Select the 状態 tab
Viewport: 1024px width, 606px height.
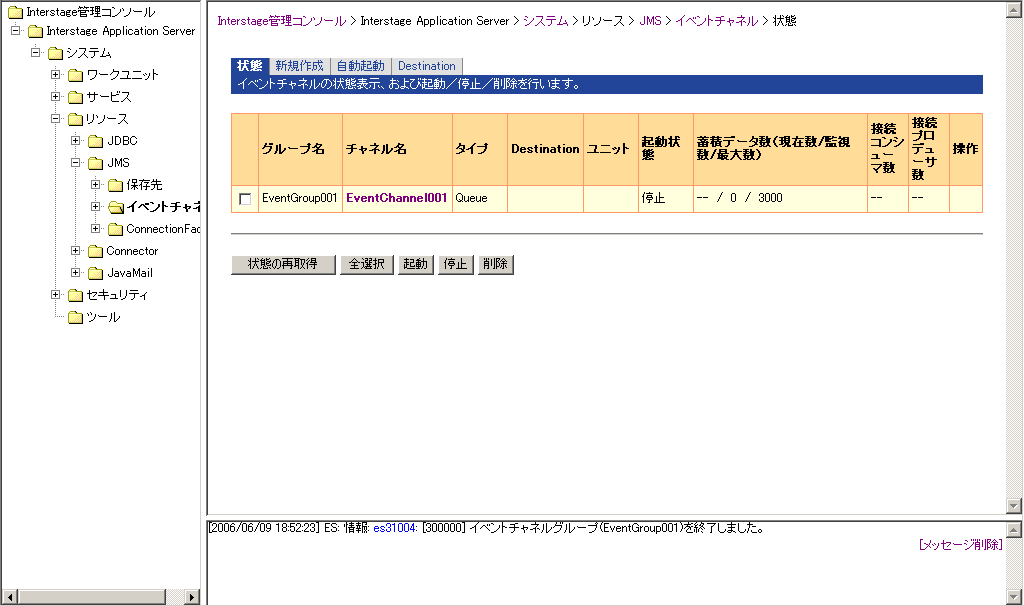pos(249,66)
